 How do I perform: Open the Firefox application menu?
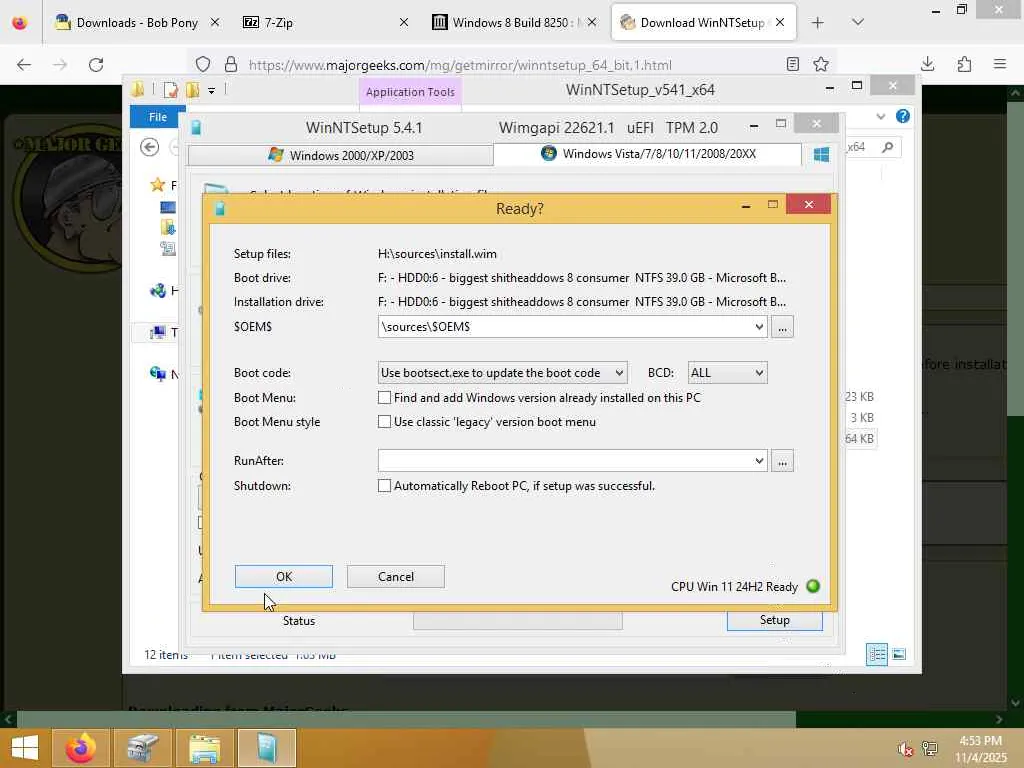1000,64
